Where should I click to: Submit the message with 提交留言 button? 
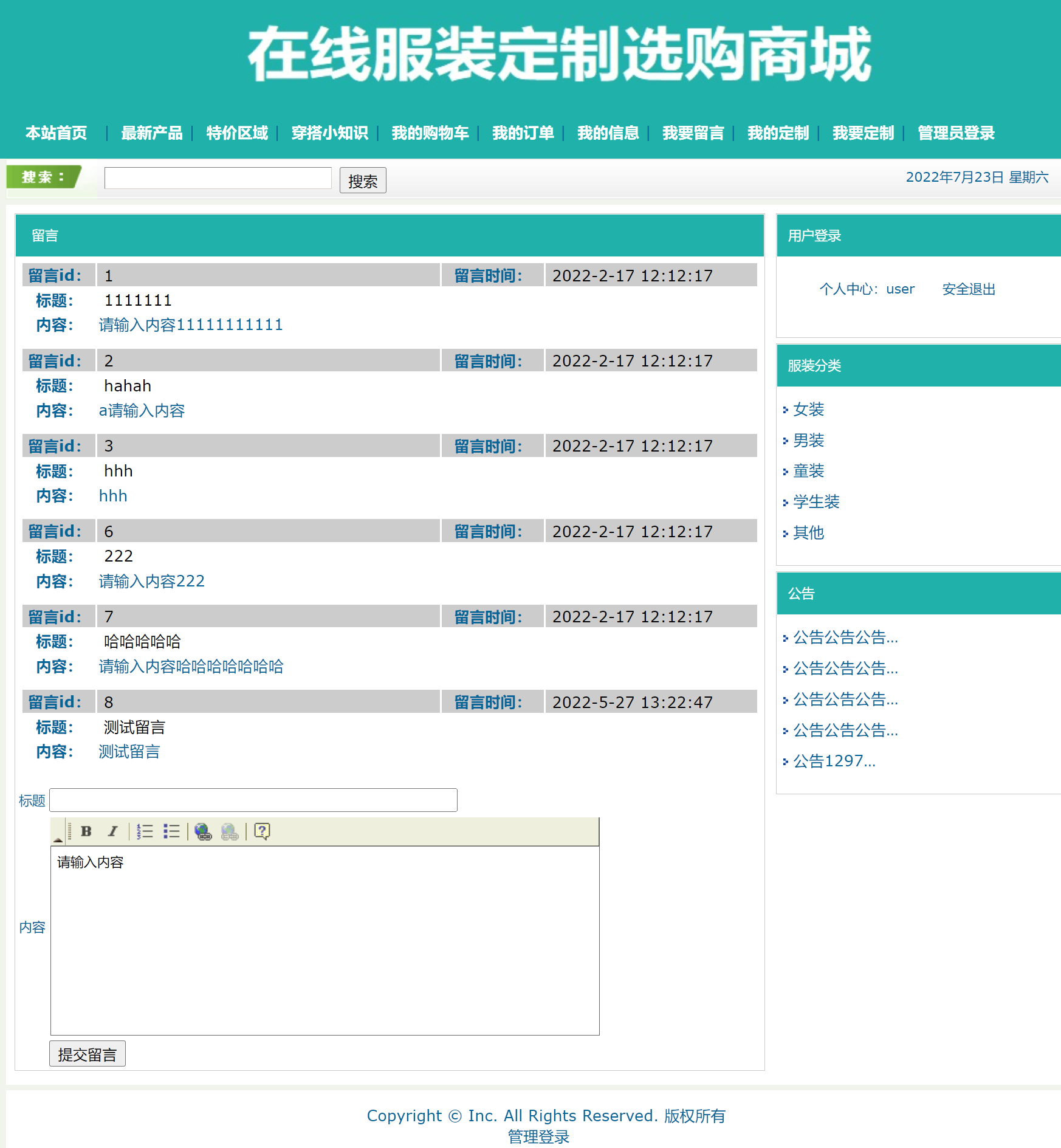(87, 1053)
